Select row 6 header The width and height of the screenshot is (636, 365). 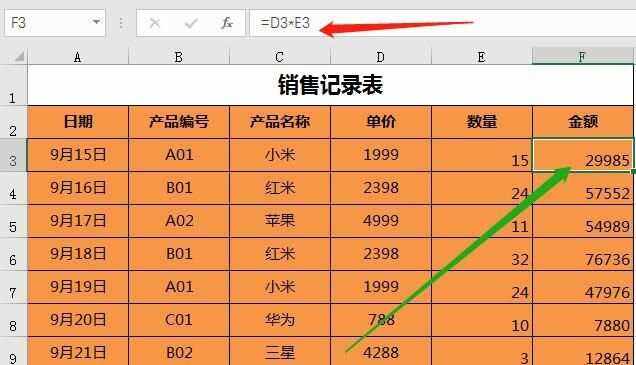[x=13, y=254]
